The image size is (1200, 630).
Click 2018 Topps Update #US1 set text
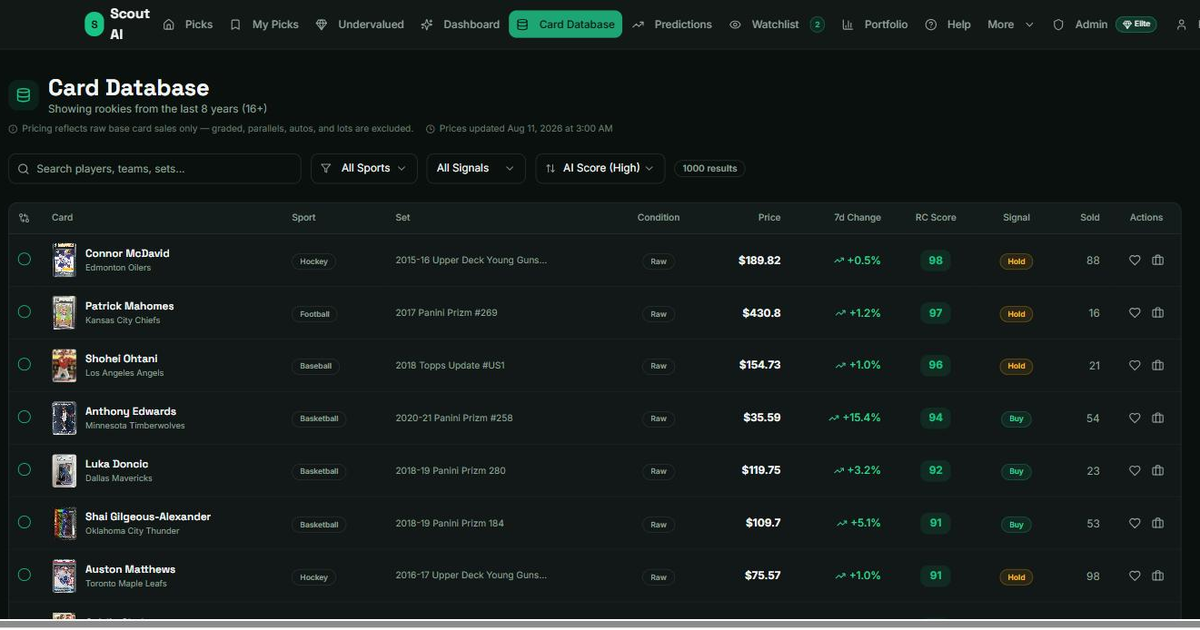(450, 365)
